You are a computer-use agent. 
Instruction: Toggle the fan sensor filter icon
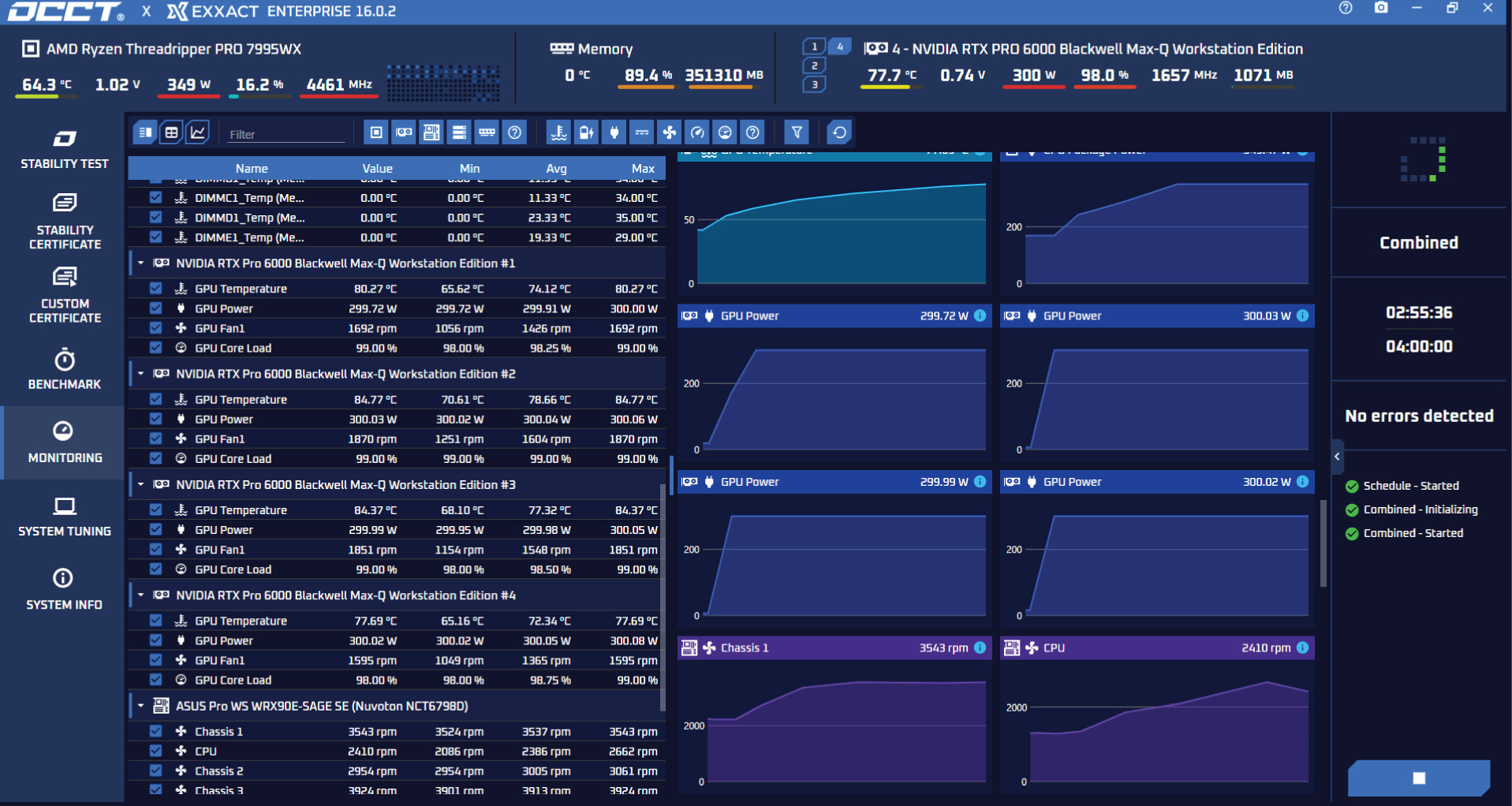(670, 132)
